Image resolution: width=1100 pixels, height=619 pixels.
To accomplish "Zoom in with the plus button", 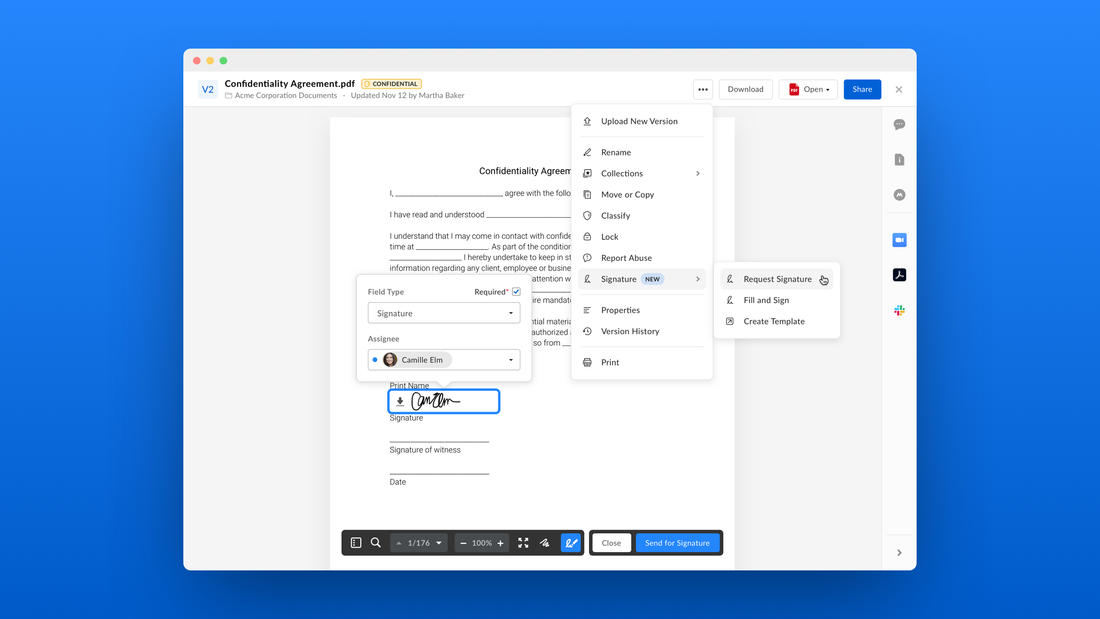I will click(500, 543).
